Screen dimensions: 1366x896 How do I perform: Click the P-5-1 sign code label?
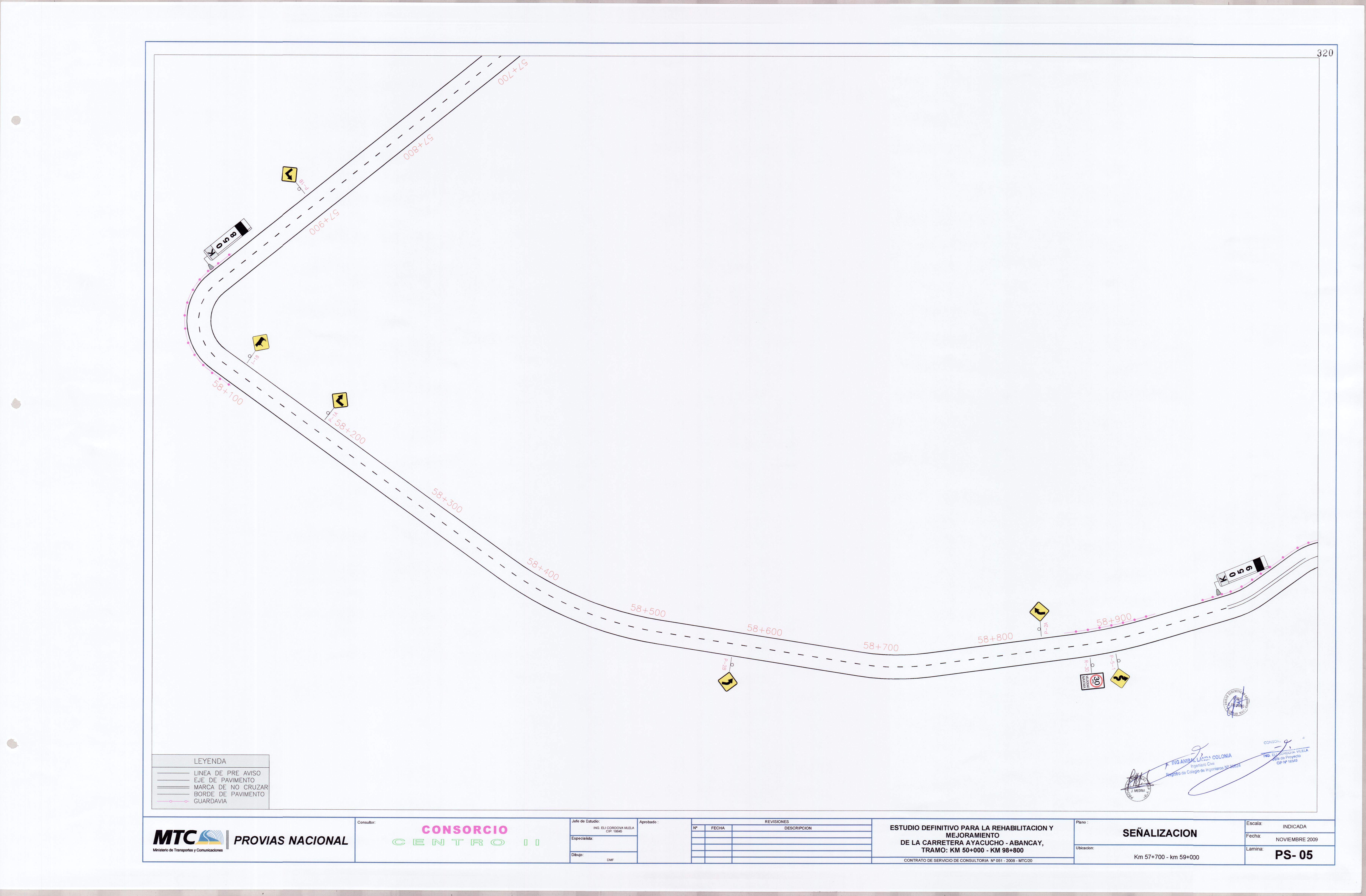tap(1112, 663)
